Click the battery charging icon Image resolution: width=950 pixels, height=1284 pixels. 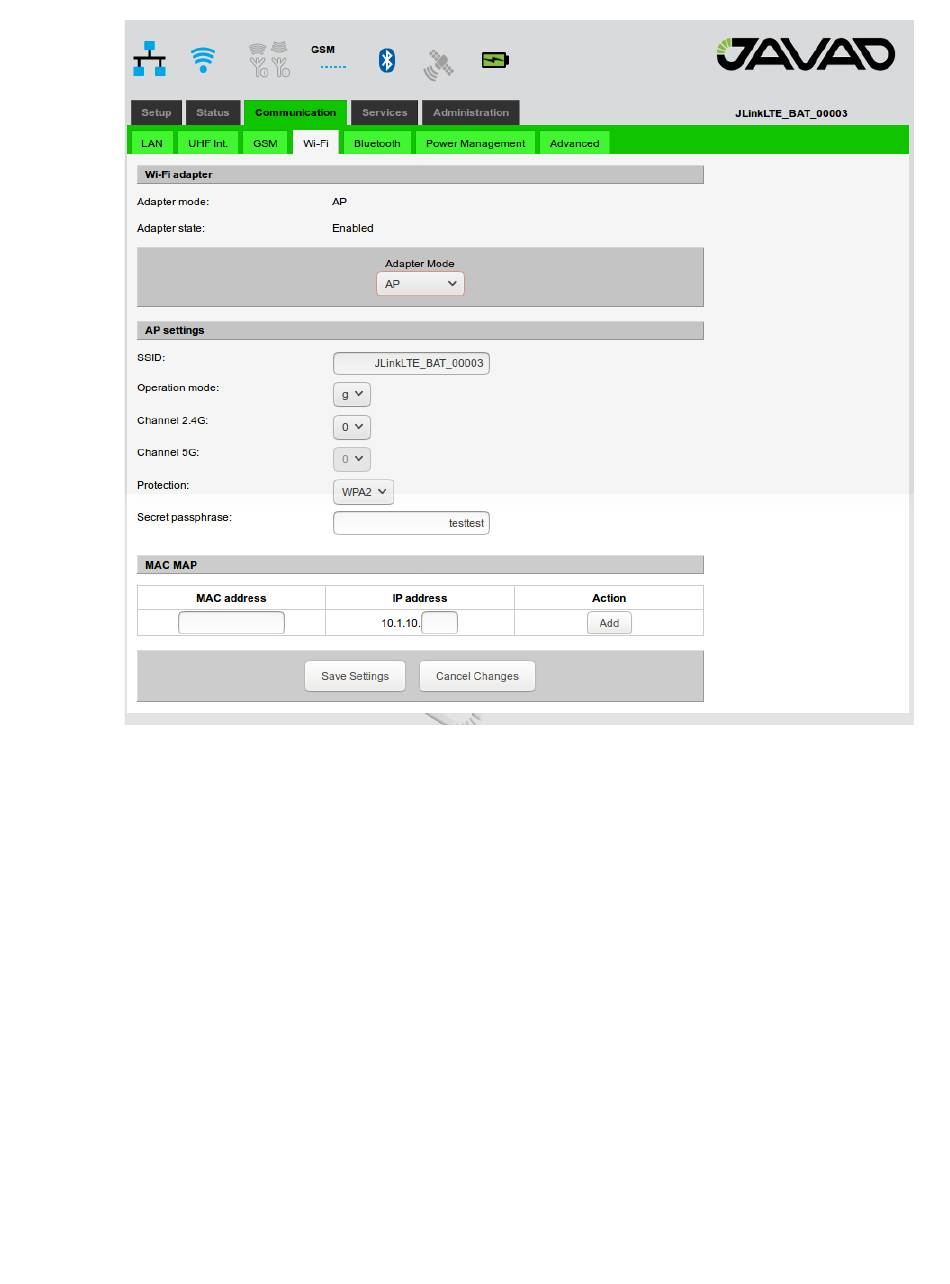tap(495, 60)
